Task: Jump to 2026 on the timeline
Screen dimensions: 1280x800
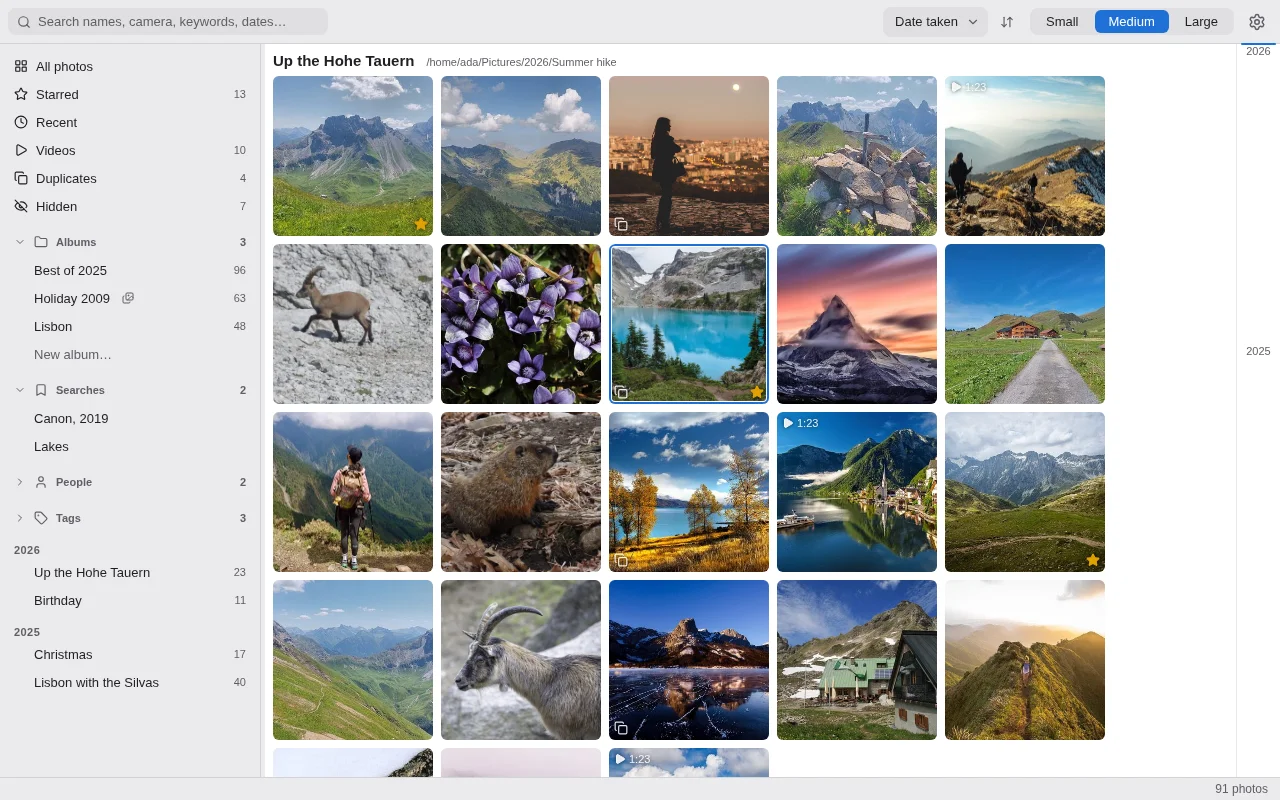Action: click(x=1258, y=51)
